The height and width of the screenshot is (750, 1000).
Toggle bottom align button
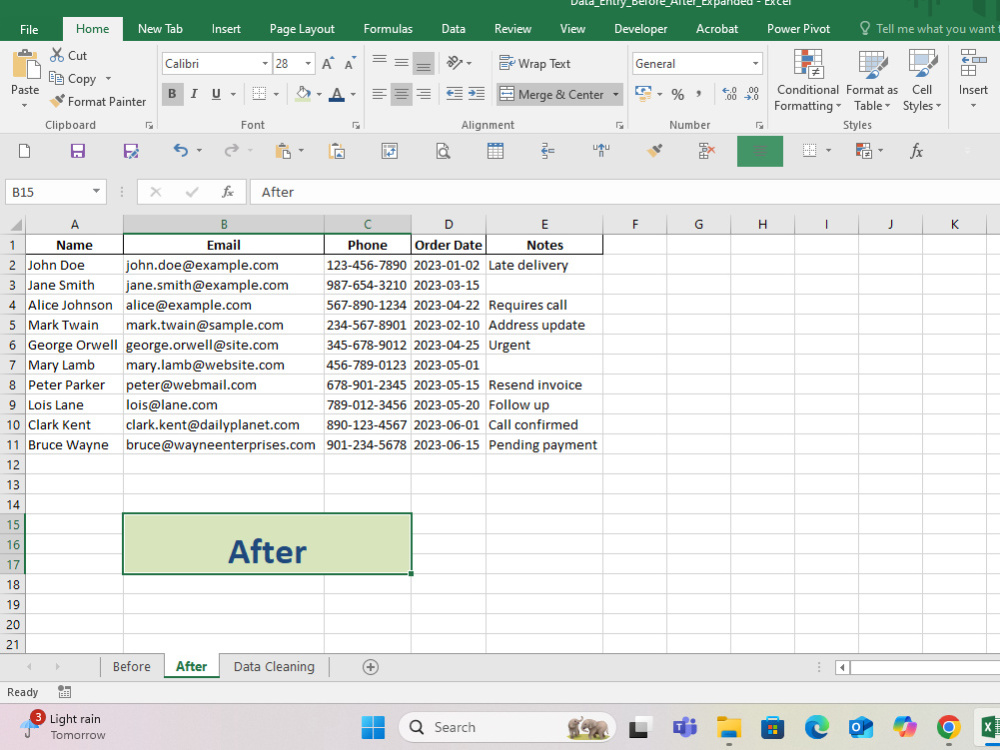coord(423,62)
